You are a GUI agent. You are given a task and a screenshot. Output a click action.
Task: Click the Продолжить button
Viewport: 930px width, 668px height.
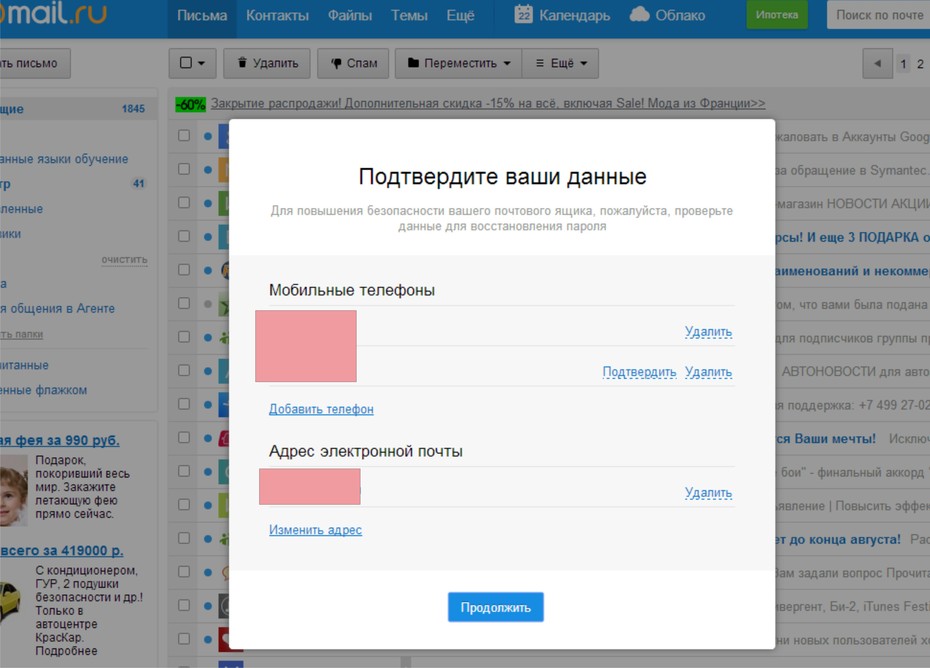click(496, 607)
